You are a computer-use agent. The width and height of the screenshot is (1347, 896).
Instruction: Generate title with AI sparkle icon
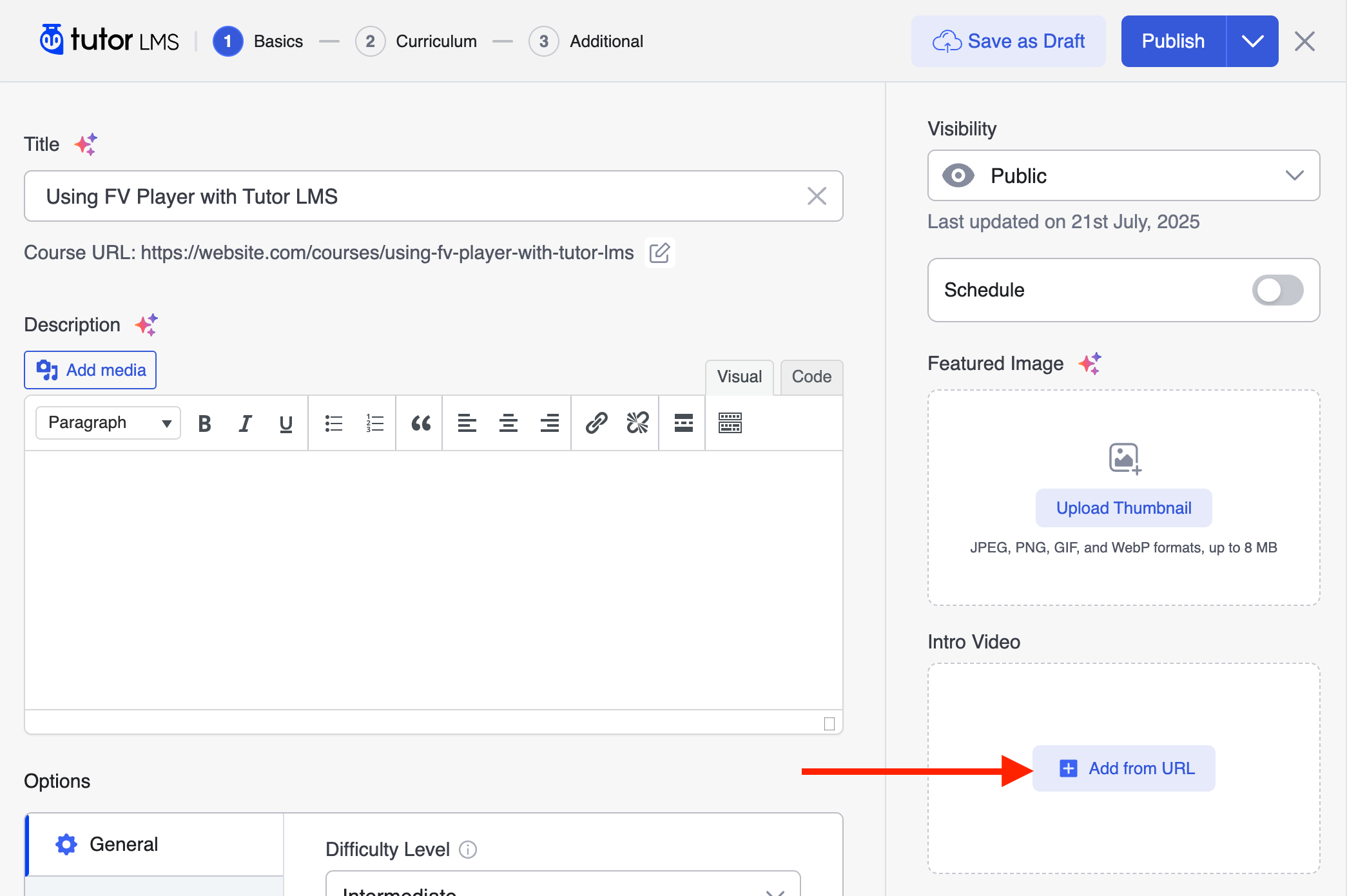tap(86, 144)
